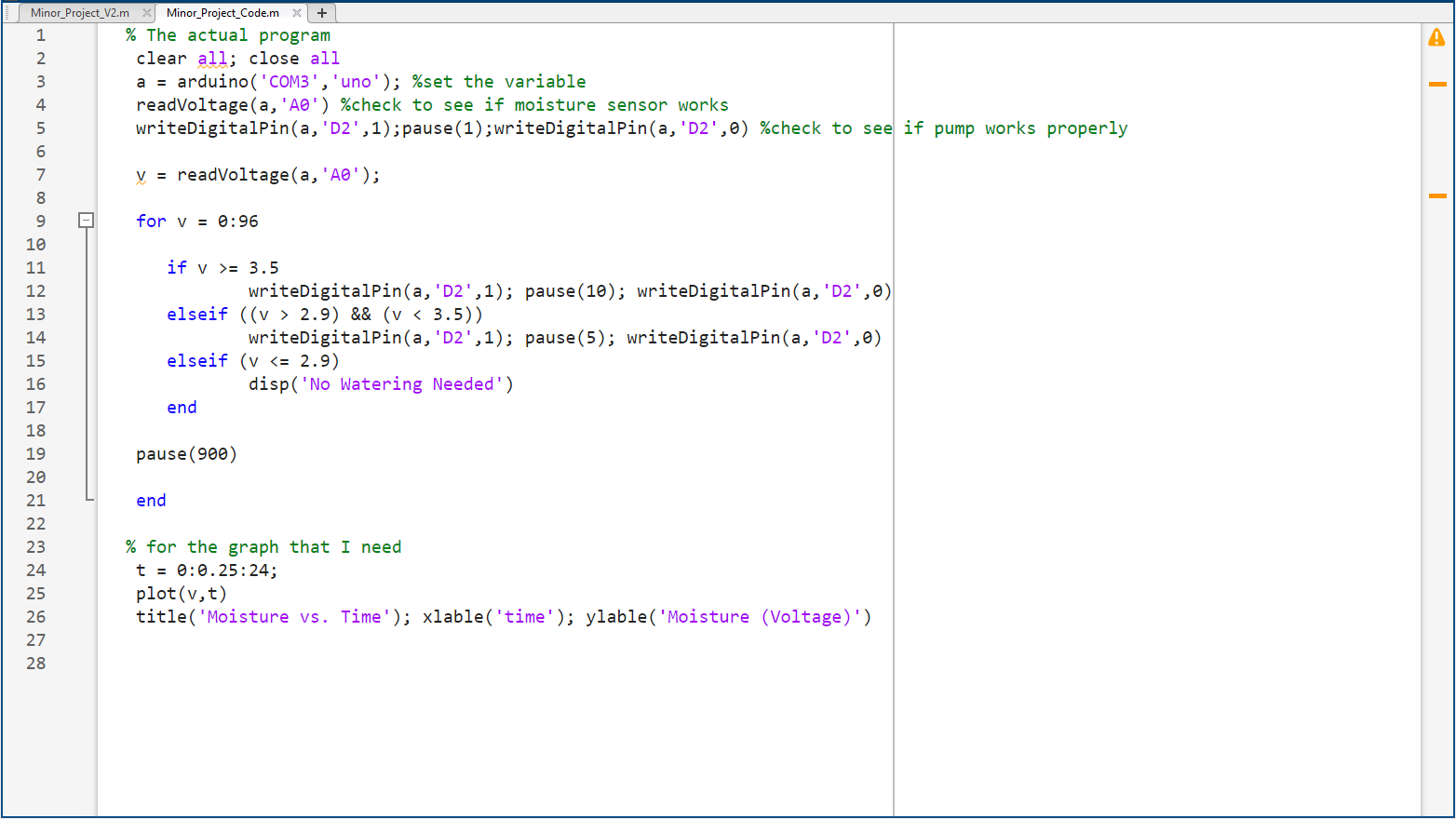Viewport: 1456px width, 819px height.
Task: Place cursor on the xlable typo in line 26
Action: 452,616
